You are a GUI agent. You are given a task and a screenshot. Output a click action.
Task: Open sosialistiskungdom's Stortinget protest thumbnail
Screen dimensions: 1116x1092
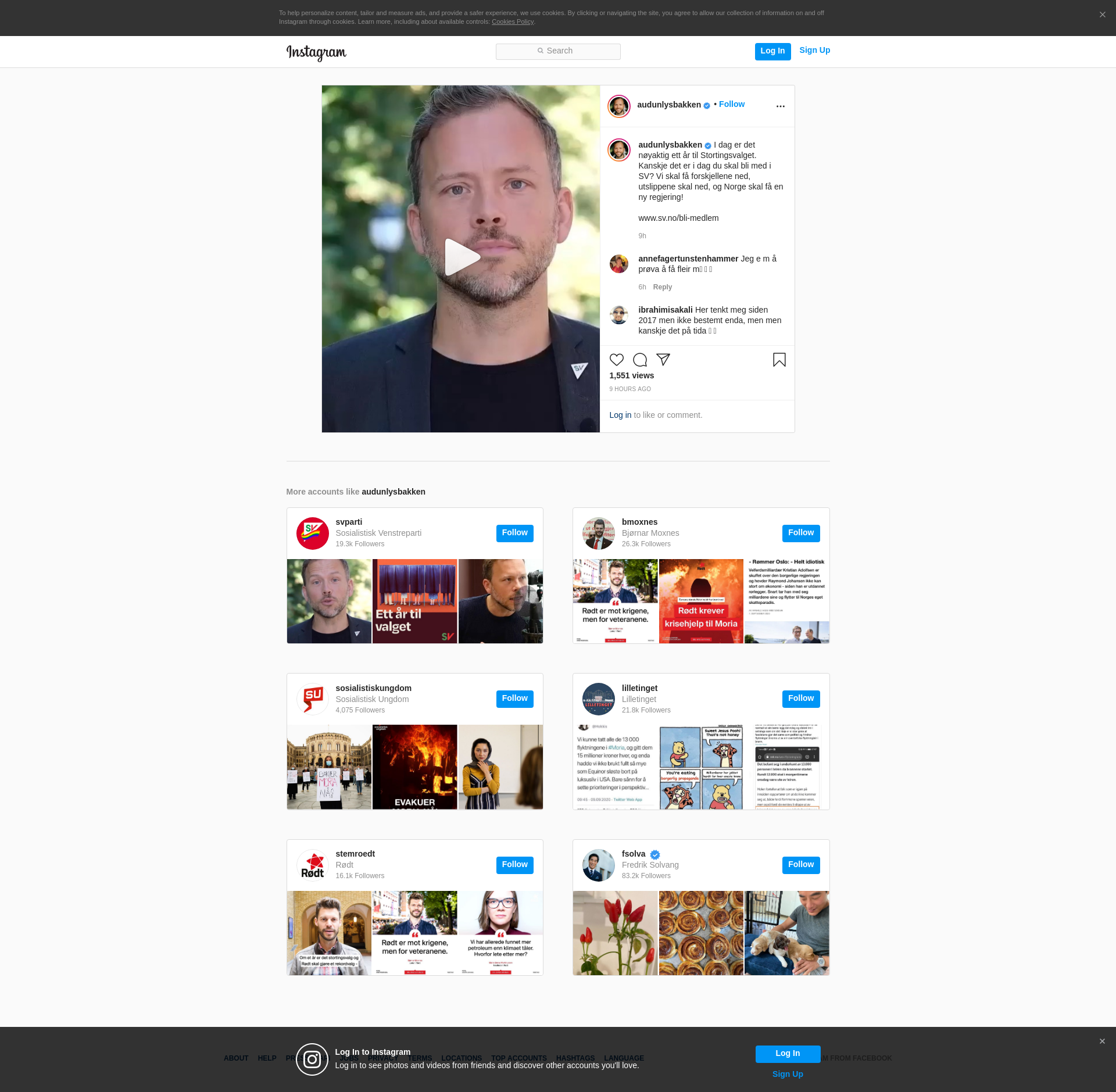(x=329, y=767)
